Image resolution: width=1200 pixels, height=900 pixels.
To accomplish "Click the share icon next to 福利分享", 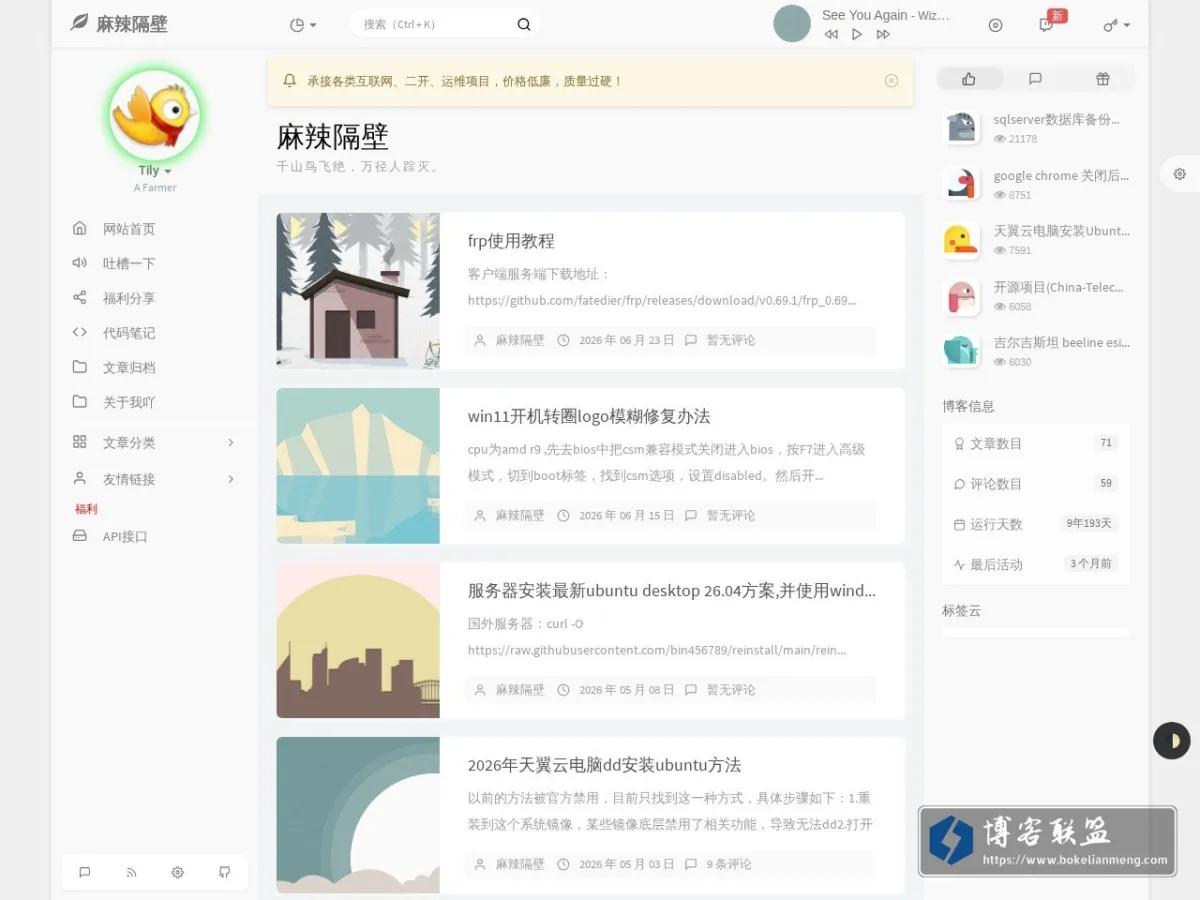I will tap(80, 297).
